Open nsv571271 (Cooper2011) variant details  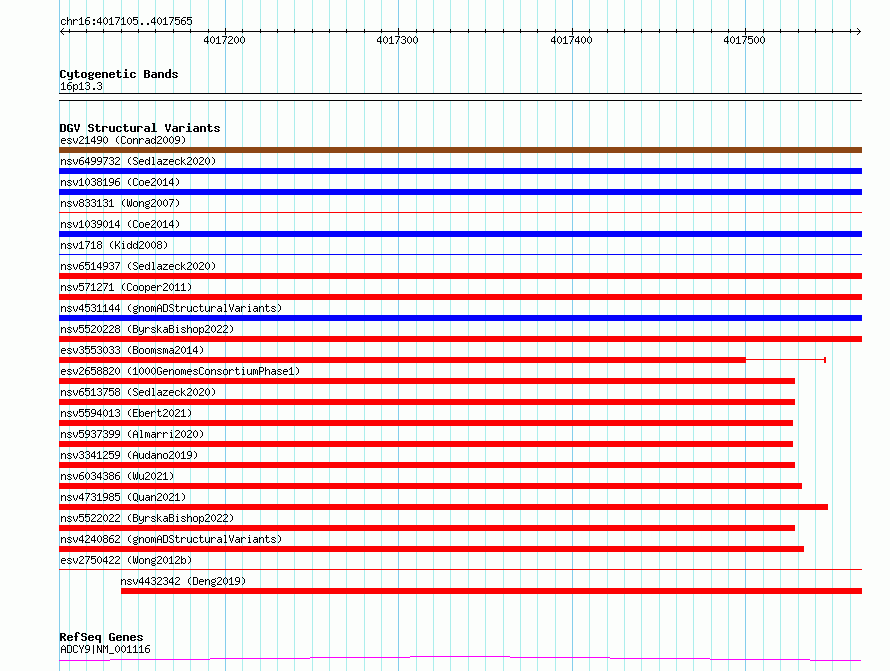[x=127, y=287]
